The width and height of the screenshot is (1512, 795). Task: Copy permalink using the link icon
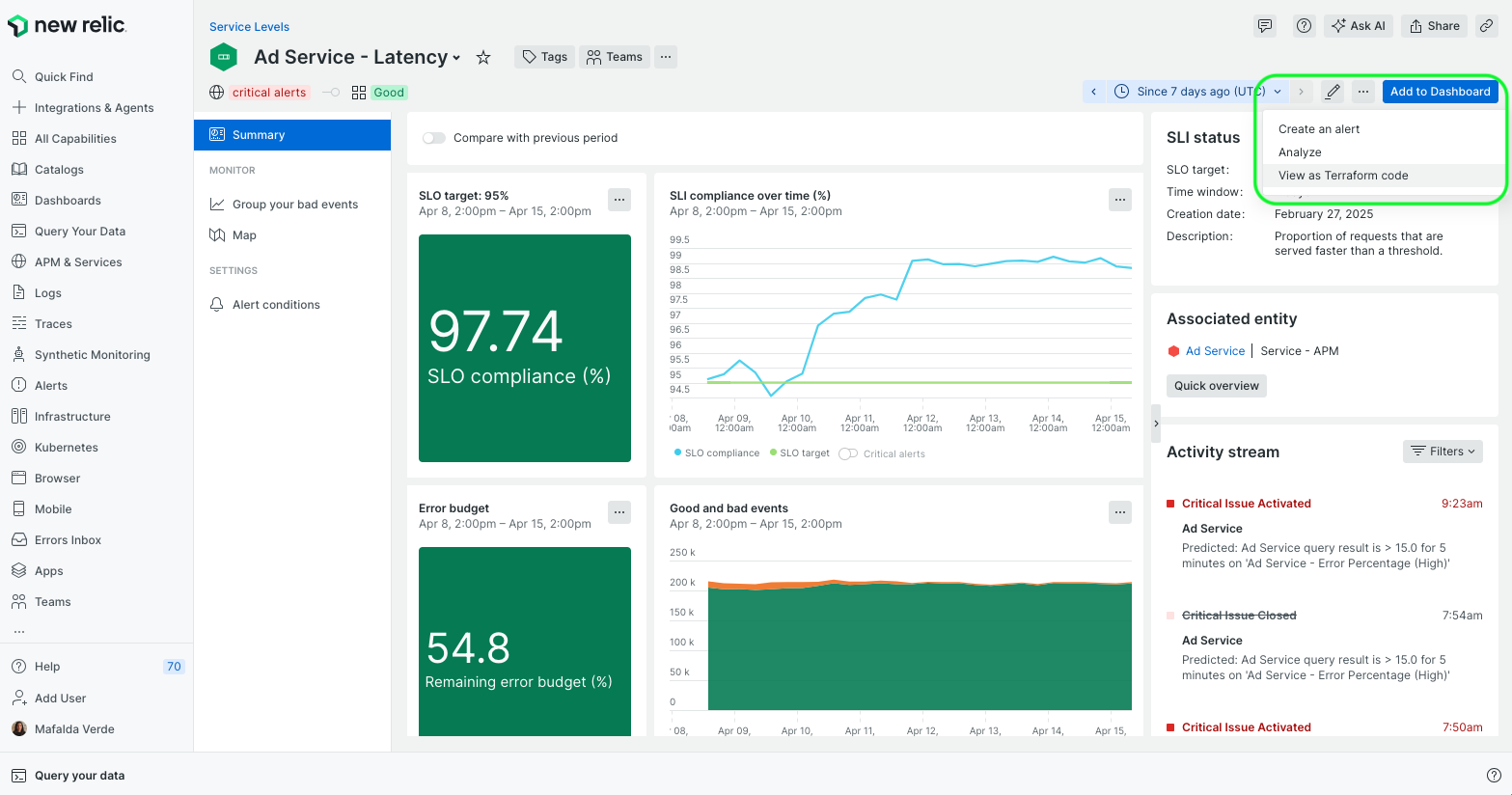pos(1487,26)
